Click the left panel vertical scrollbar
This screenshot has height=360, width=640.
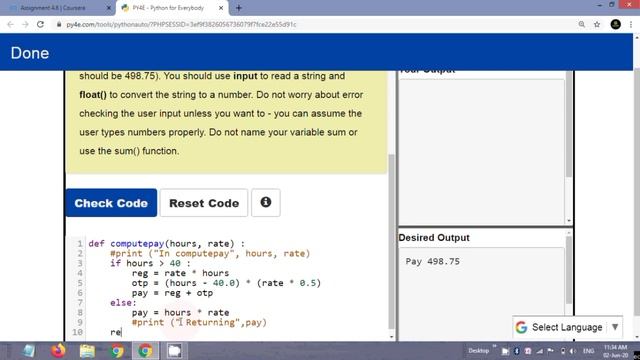391,242
